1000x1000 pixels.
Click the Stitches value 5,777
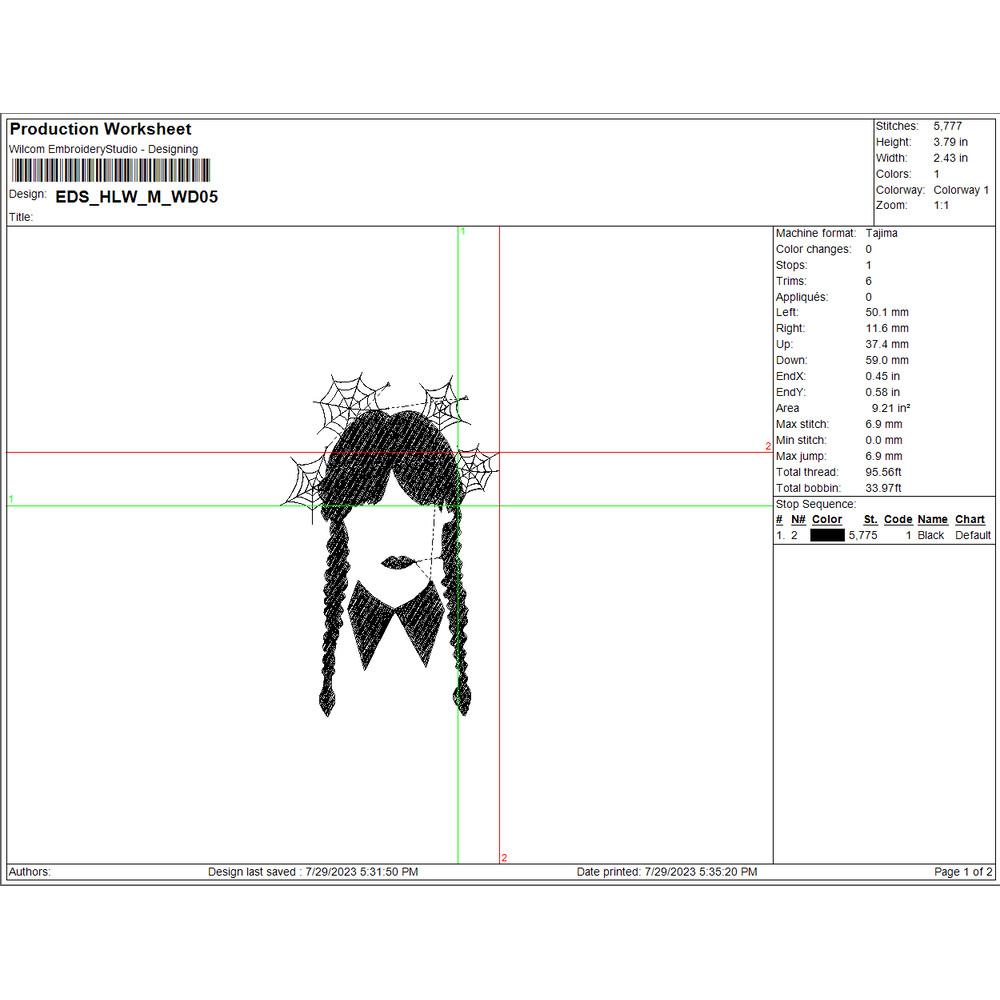948,126
